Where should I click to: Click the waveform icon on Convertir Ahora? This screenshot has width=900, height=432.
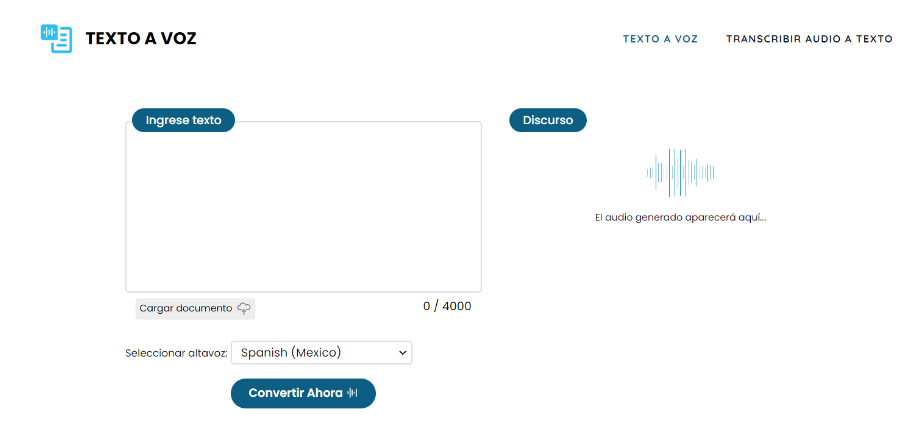click(352, 393)
